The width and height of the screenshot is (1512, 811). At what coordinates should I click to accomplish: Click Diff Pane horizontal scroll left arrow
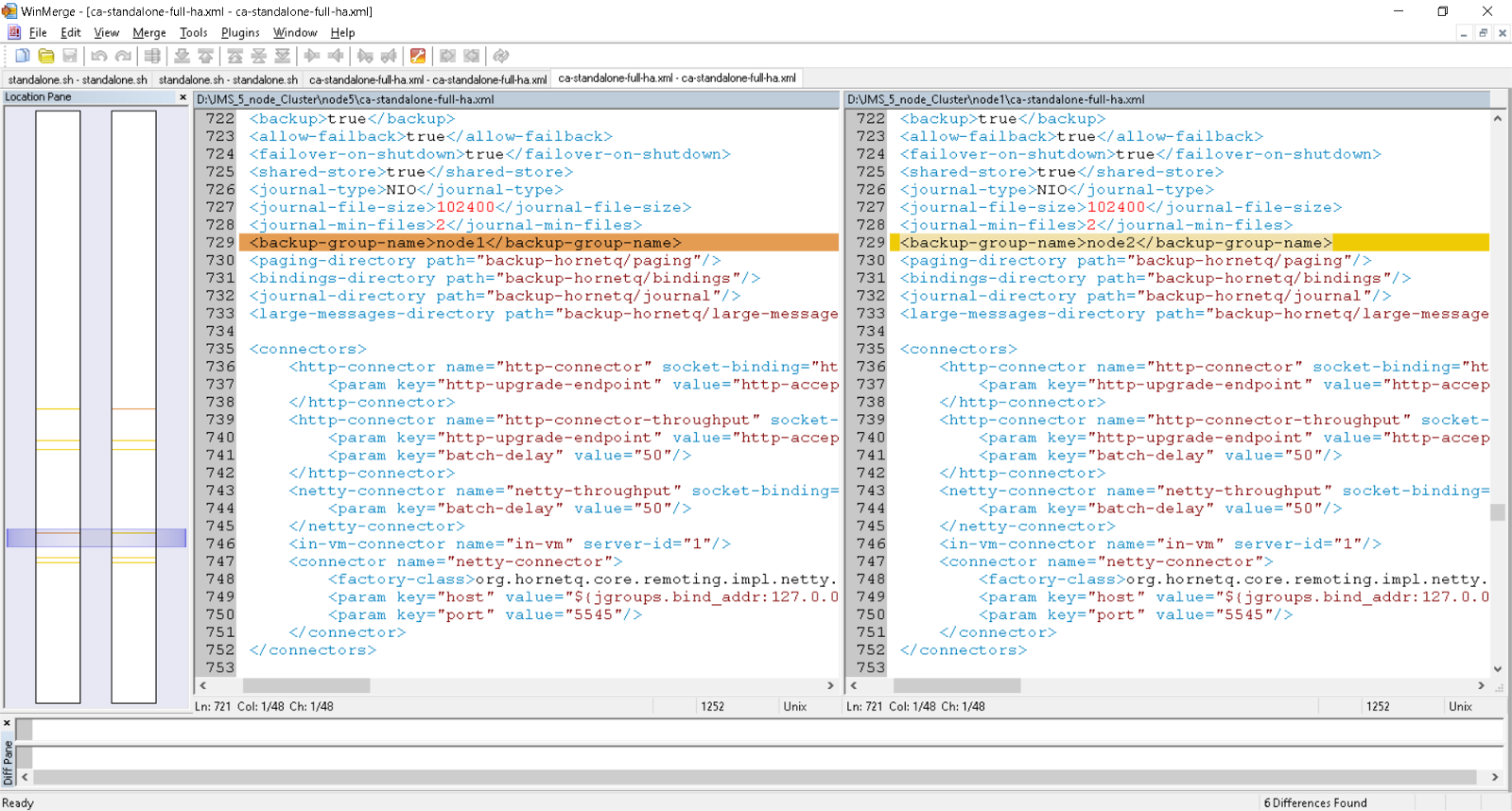tap(25, 777)
